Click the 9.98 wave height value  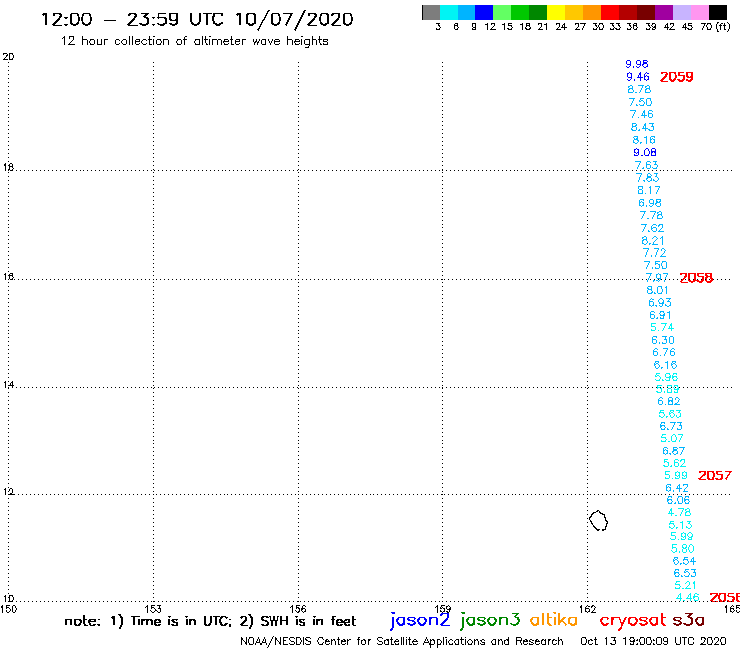click(637, 64)
